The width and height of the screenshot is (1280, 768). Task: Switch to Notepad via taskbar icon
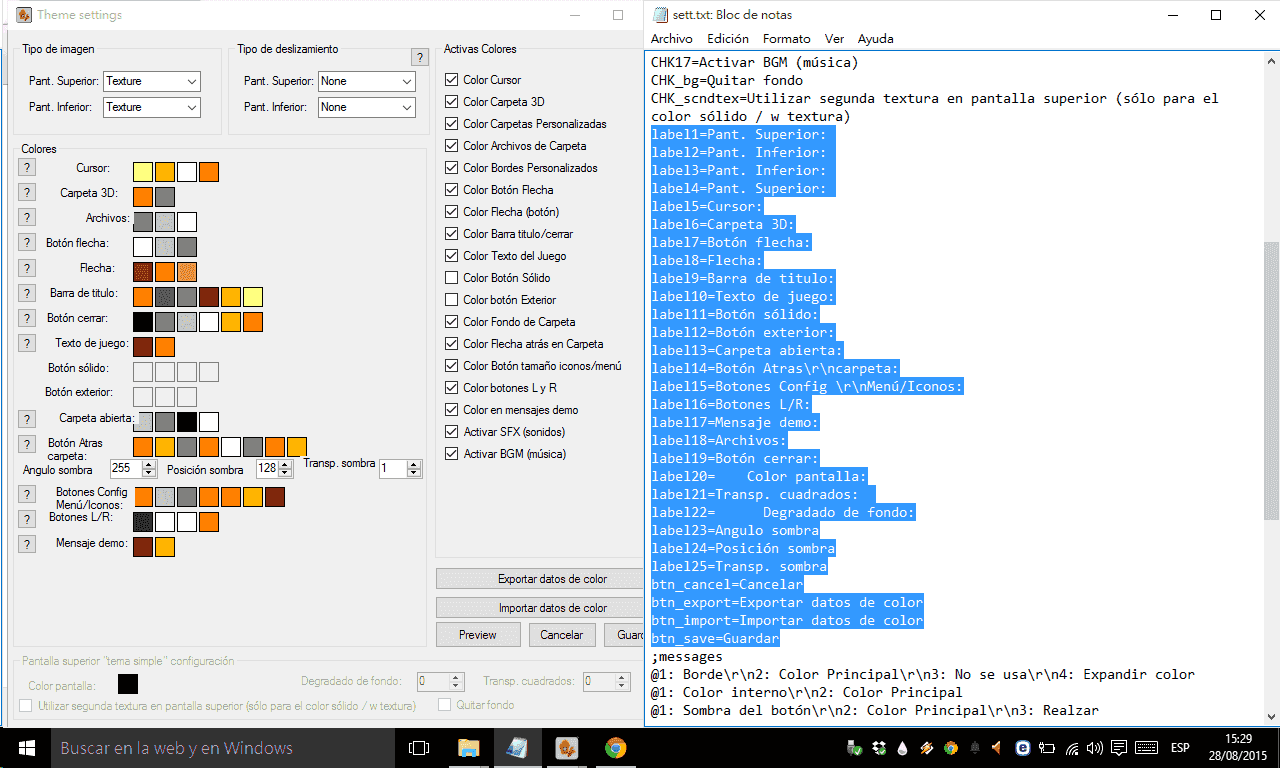pyautogui.click(x=517, y=748)
